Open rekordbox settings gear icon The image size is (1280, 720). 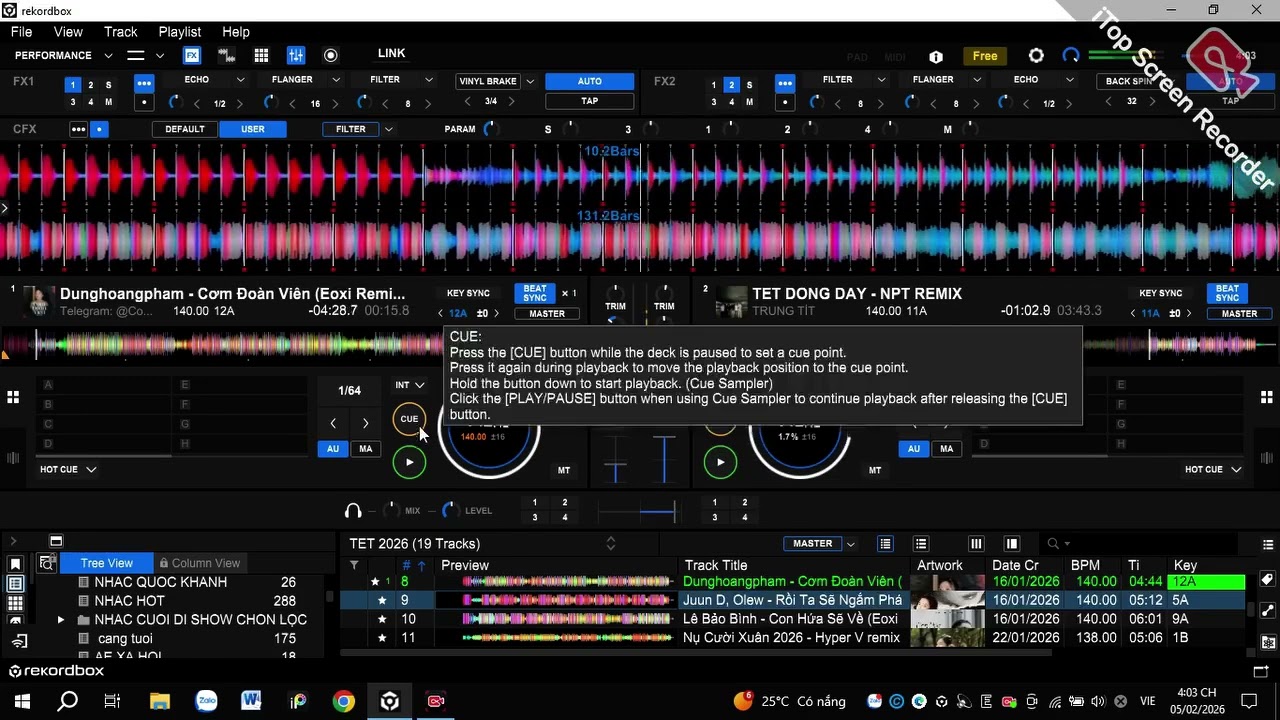coord(1036,56)
